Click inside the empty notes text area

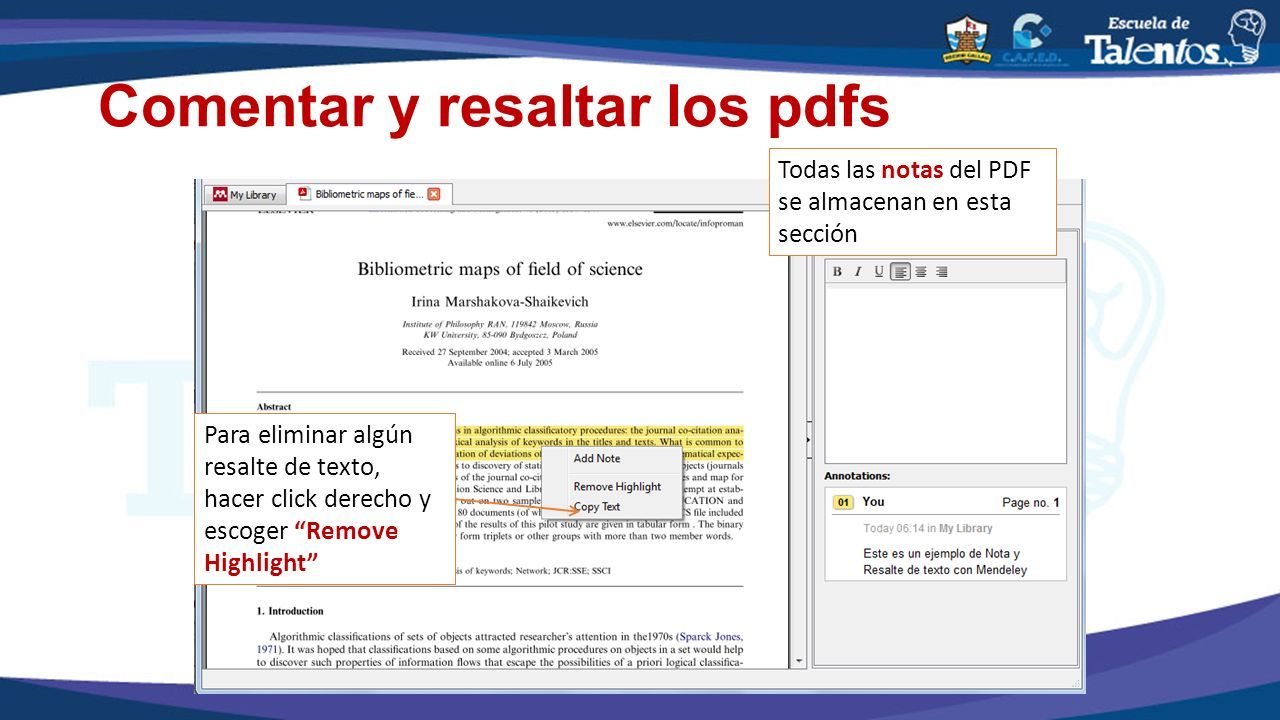click(945, 374)
